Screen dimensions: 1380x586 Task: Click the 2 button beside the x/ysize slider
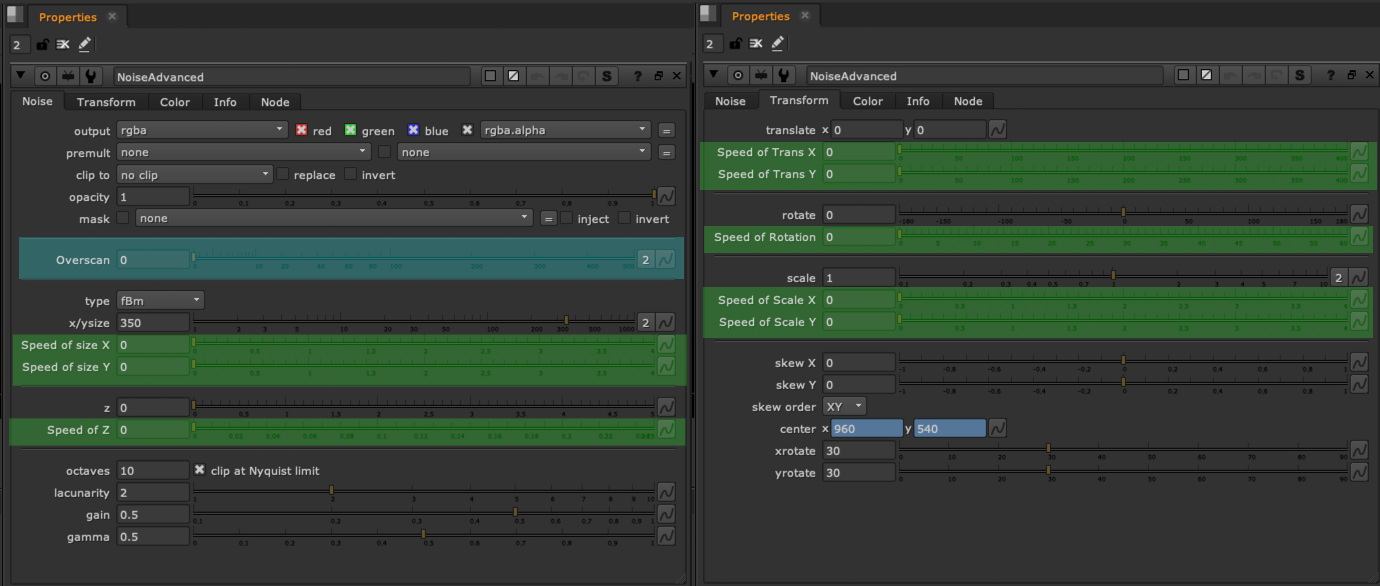pos(646,322)
